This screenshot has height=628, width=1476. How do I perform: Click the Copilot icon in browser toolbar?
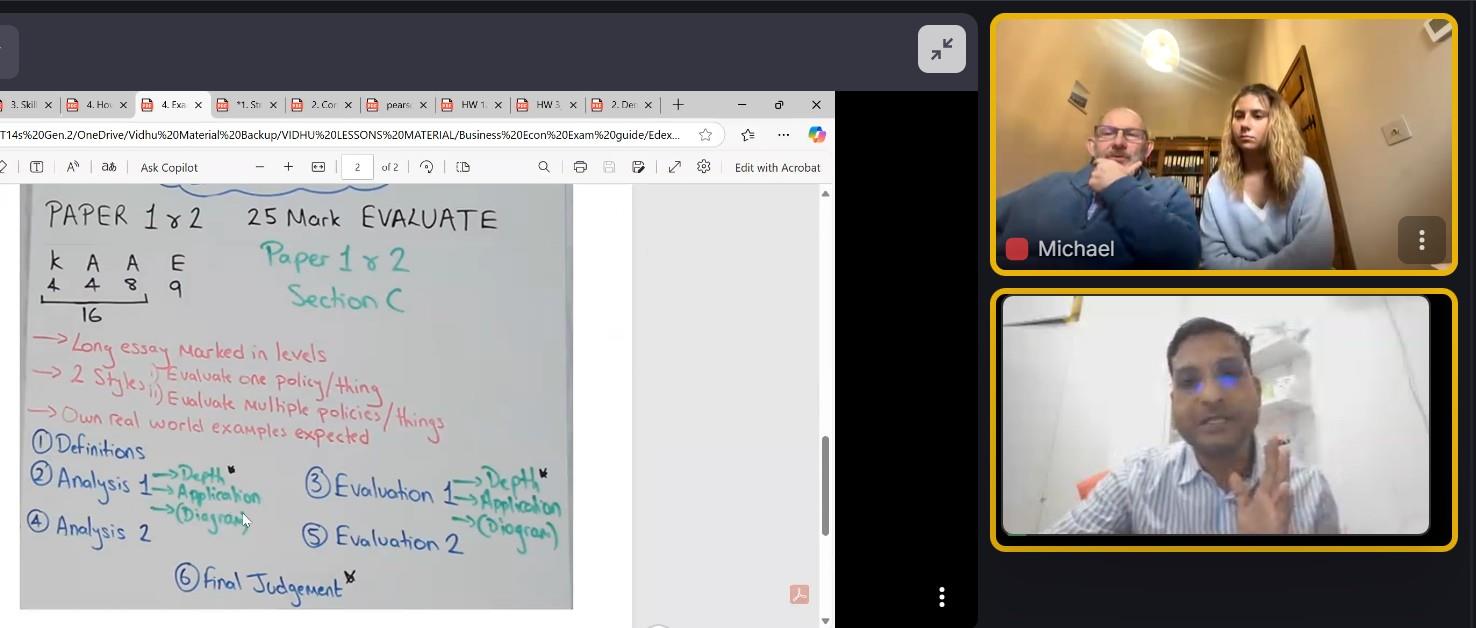[x=817, y=135]
